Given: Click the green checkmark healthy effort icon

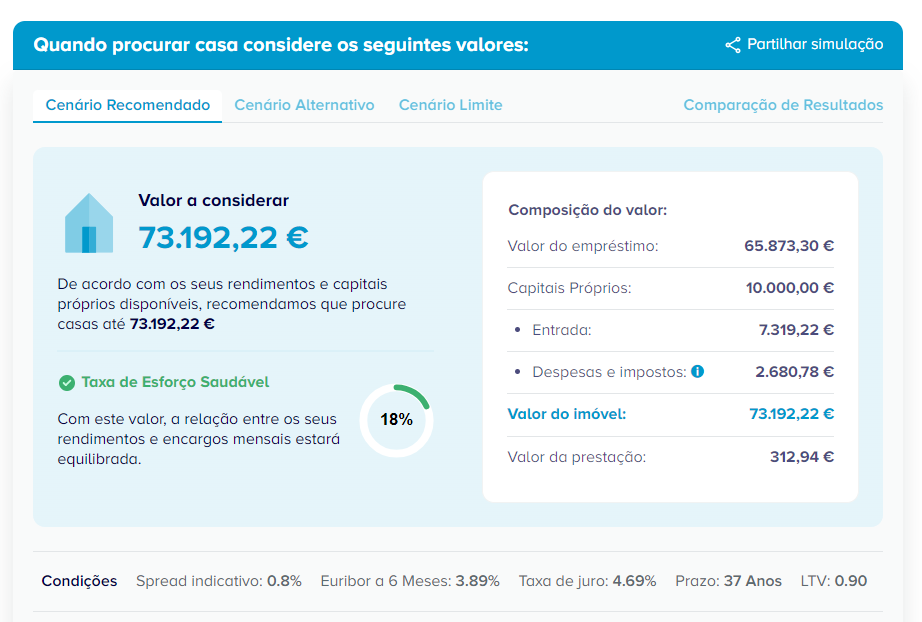Looking at the screenshot, I should pyautogui.click(x=67, y=383).
